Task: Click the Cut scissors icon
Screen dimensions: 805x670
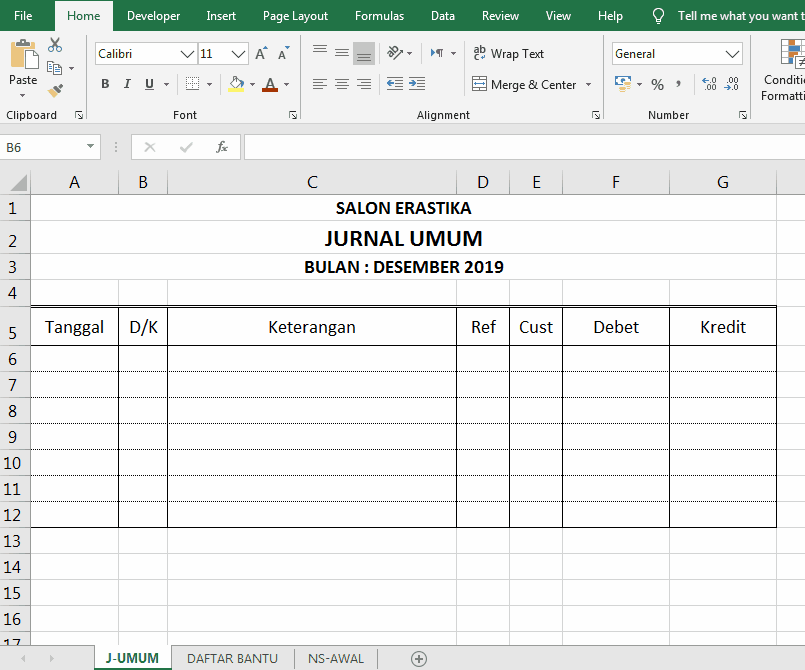Action: tap(55, 45)
